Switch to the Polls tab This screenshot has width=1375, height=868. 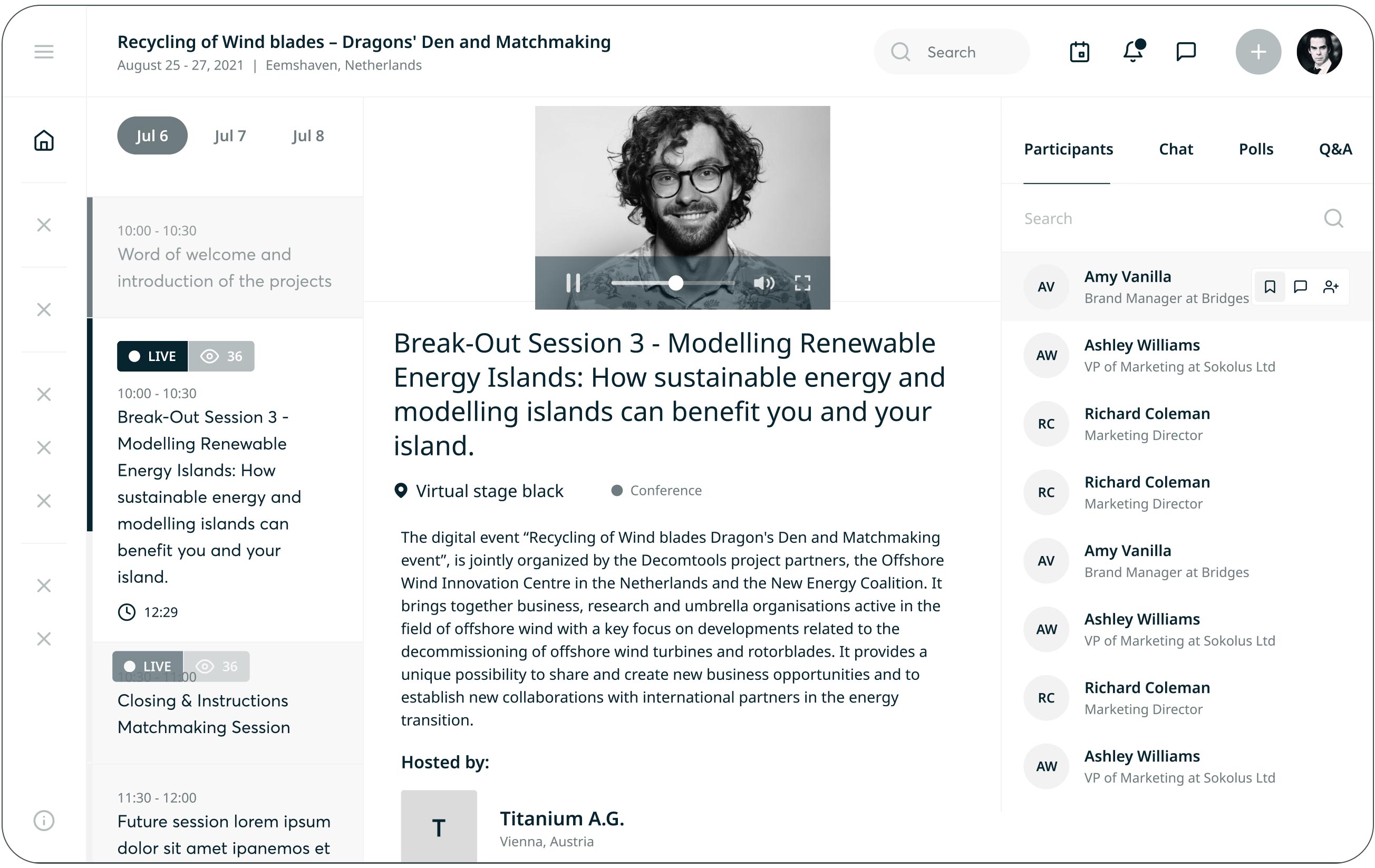tap(1256, 150)
